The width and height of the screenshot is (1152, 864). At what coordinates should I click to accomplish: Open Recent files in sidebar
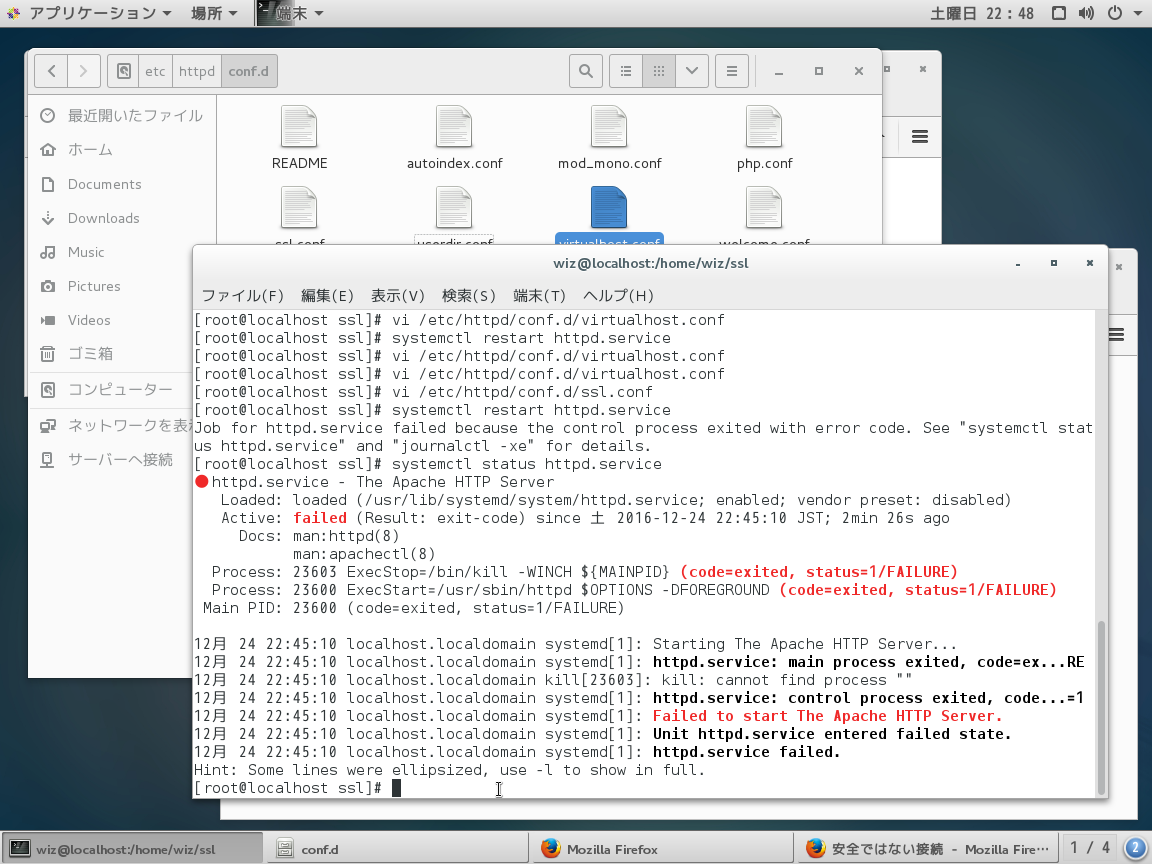[122, 115]
